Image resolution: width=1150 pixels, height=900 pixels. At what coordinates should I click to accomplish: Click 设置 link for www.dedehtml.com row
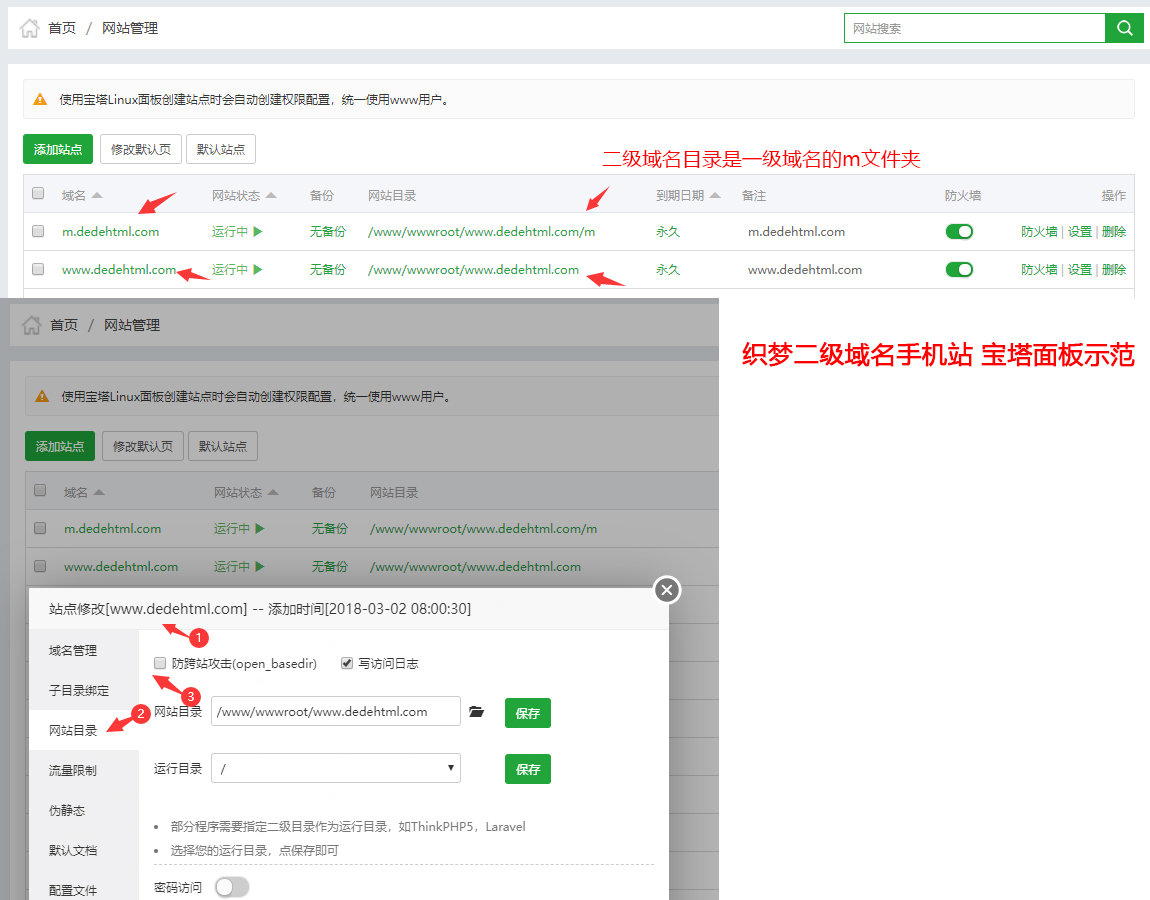[x=1079, y=269]
